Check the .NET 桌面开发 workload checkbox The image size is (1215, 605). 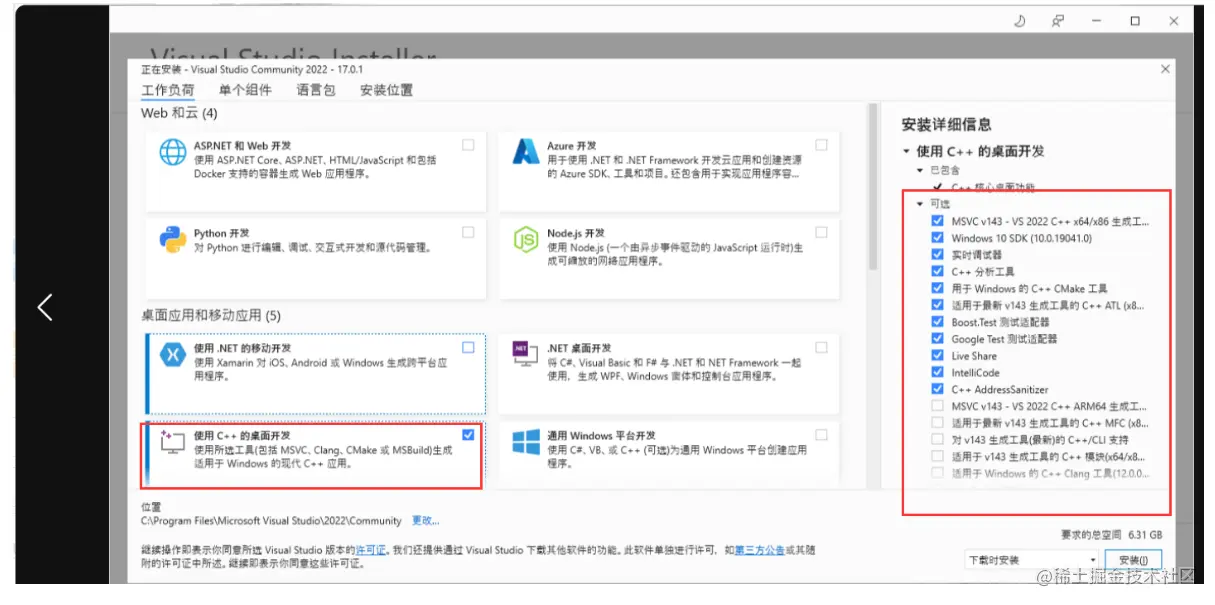click(821, 348)
